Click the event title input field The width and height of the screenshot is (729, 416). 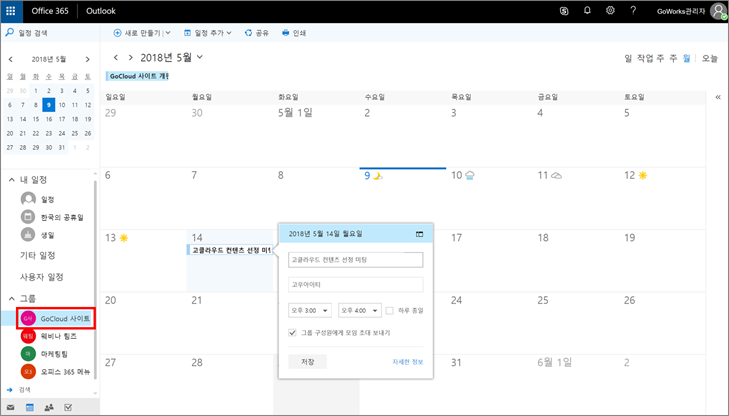coord(355,260)
